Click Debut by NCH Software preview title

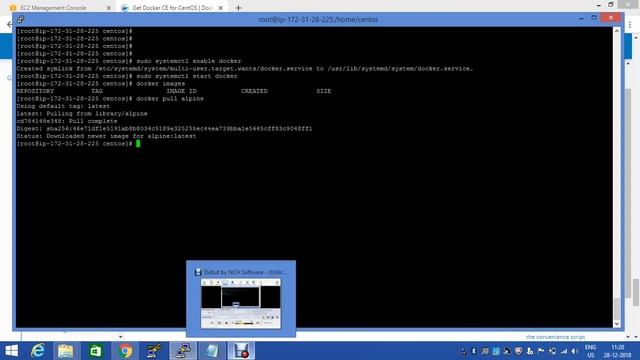[245, 272]
